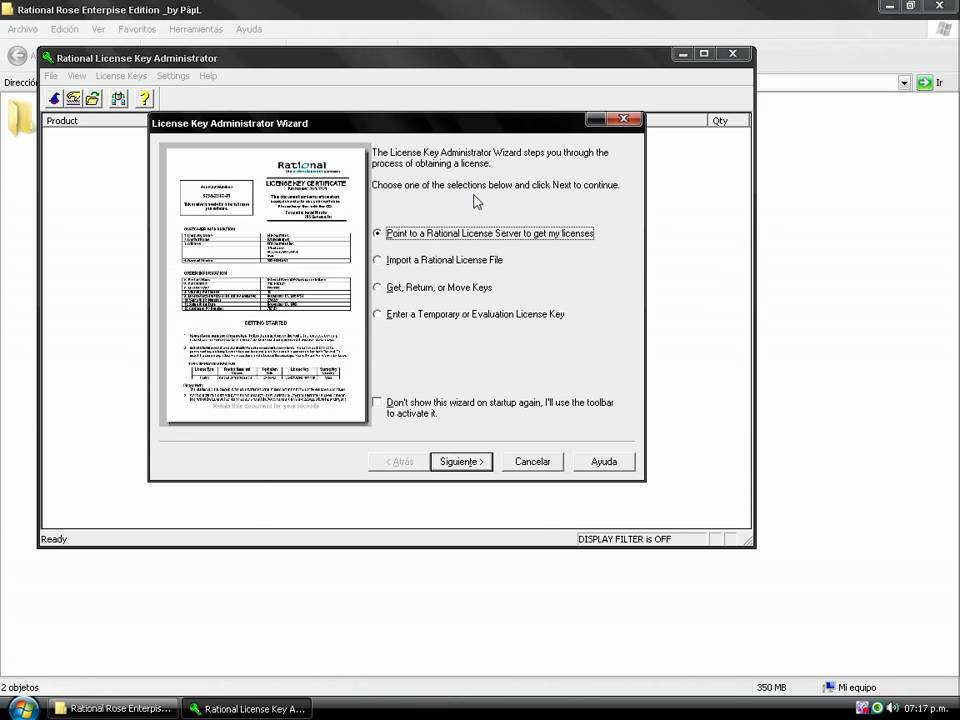Click the yellow folder in Explorer window
The height and width of the screenshot is (720, 960).
click(x=20, y=117)
